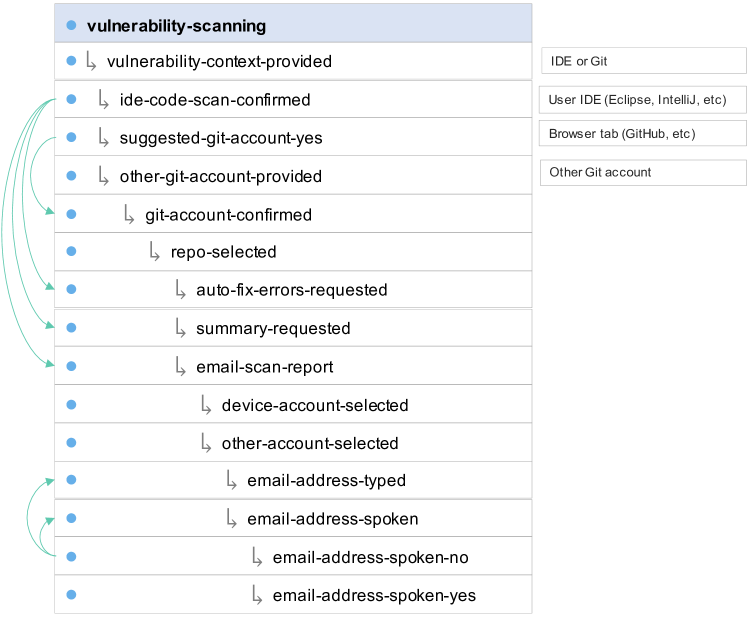The width and height of the screenshot is (747, 621).
Task: Click the blue dot beside git-account-confirmed
Action: (70, 214)
